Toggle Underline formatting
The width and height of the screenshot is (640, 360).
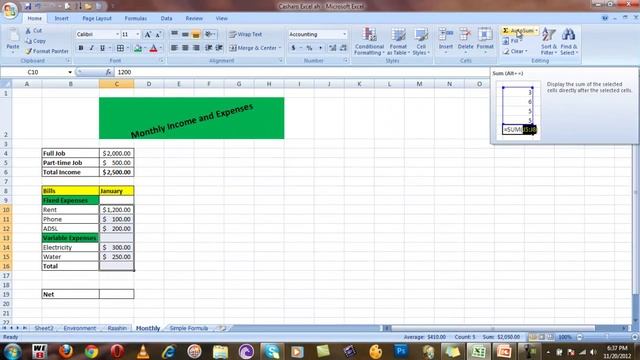[x=102, y=48]
